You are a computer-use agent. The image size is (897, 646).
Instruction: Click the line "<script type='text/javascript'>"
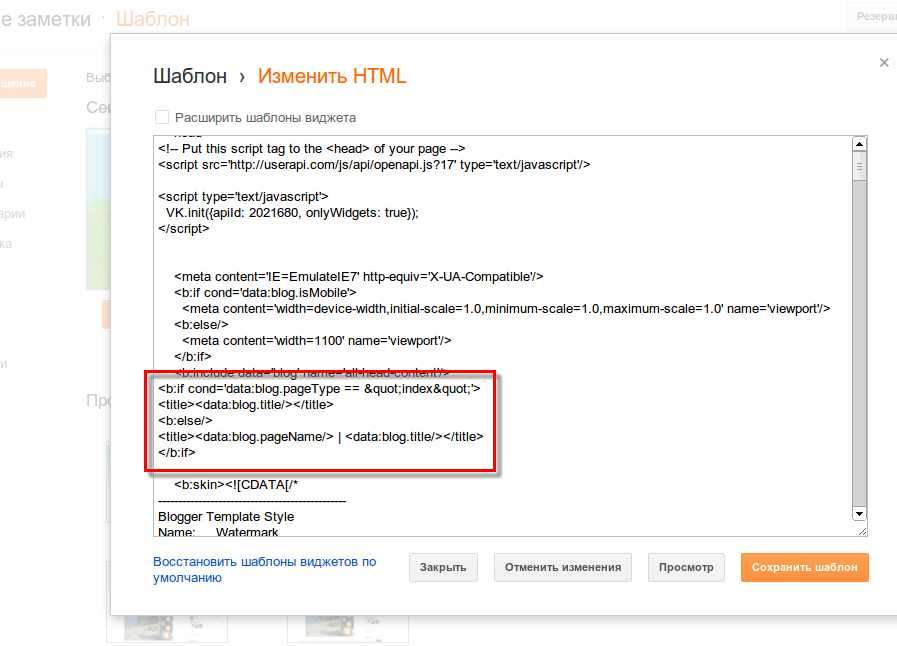click(243, 197)
